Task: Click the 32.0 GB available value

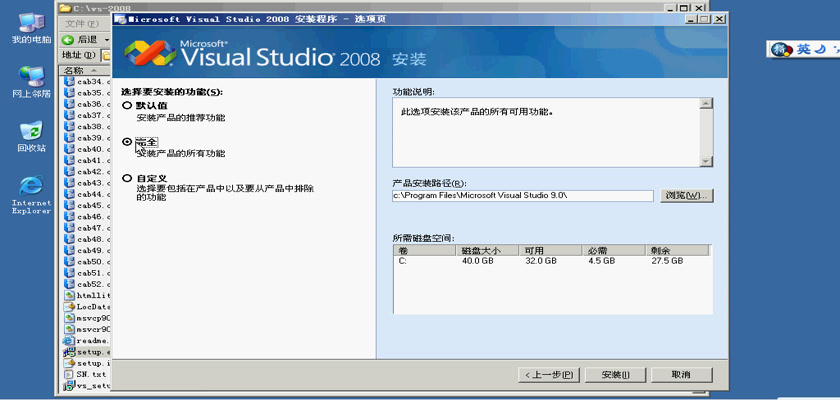Action: pyautogui.click(x=541, y=261)
